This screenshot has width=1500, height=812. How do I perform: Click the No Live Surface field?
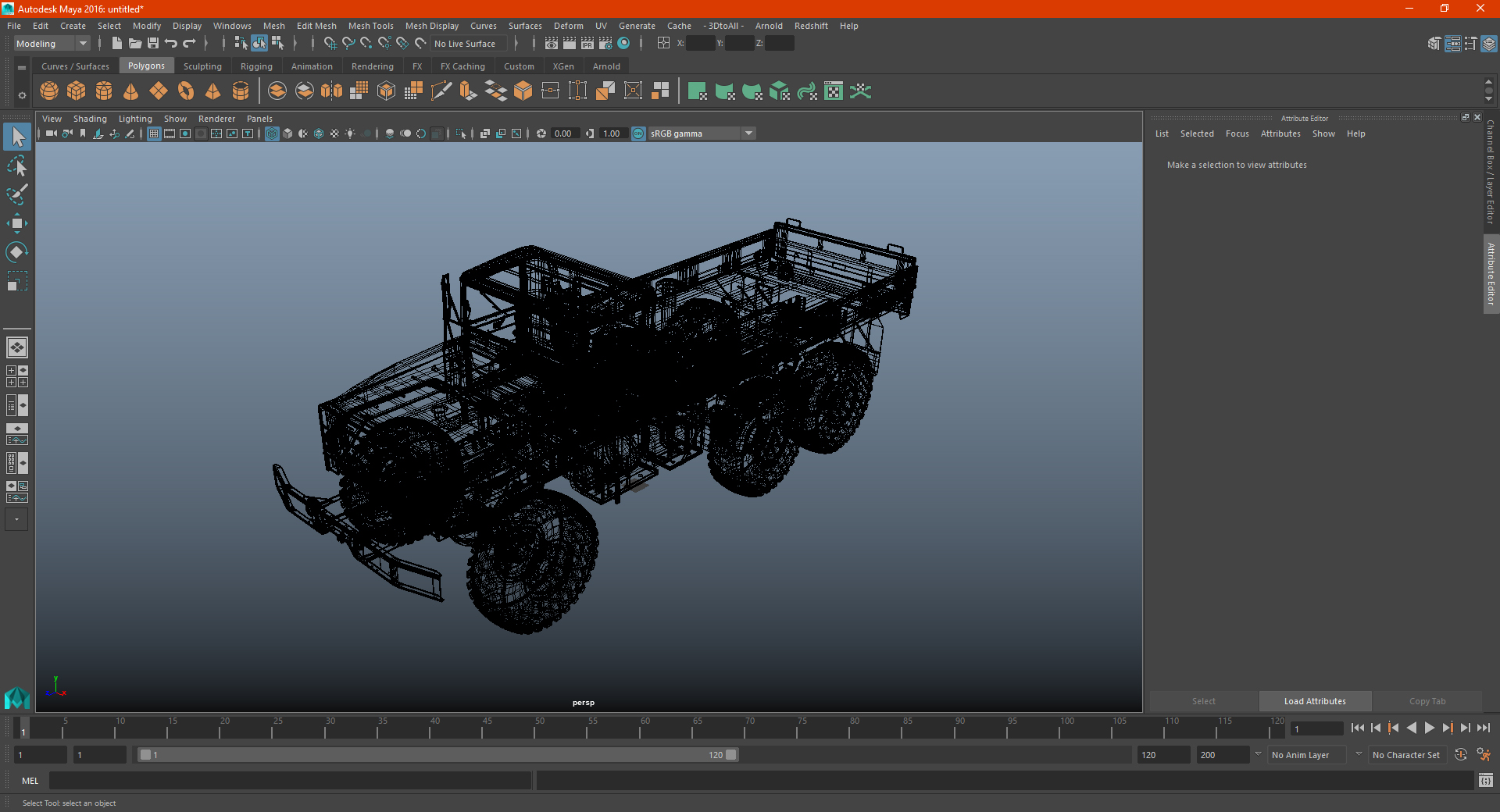tap(470, 44)
